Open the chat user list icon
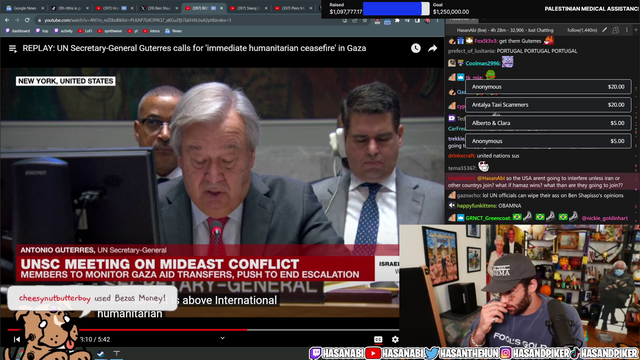 [x=616, y=30]
